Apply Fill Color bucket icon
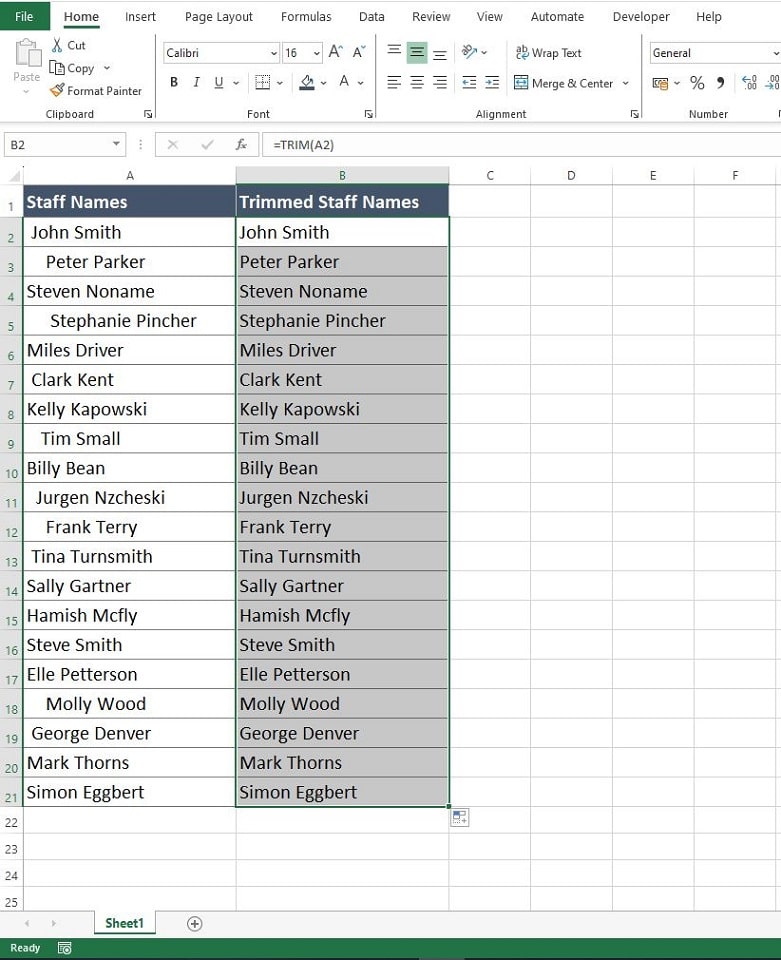Image resolution: width=781 pixels, height=960 pixels. [307, 82]
